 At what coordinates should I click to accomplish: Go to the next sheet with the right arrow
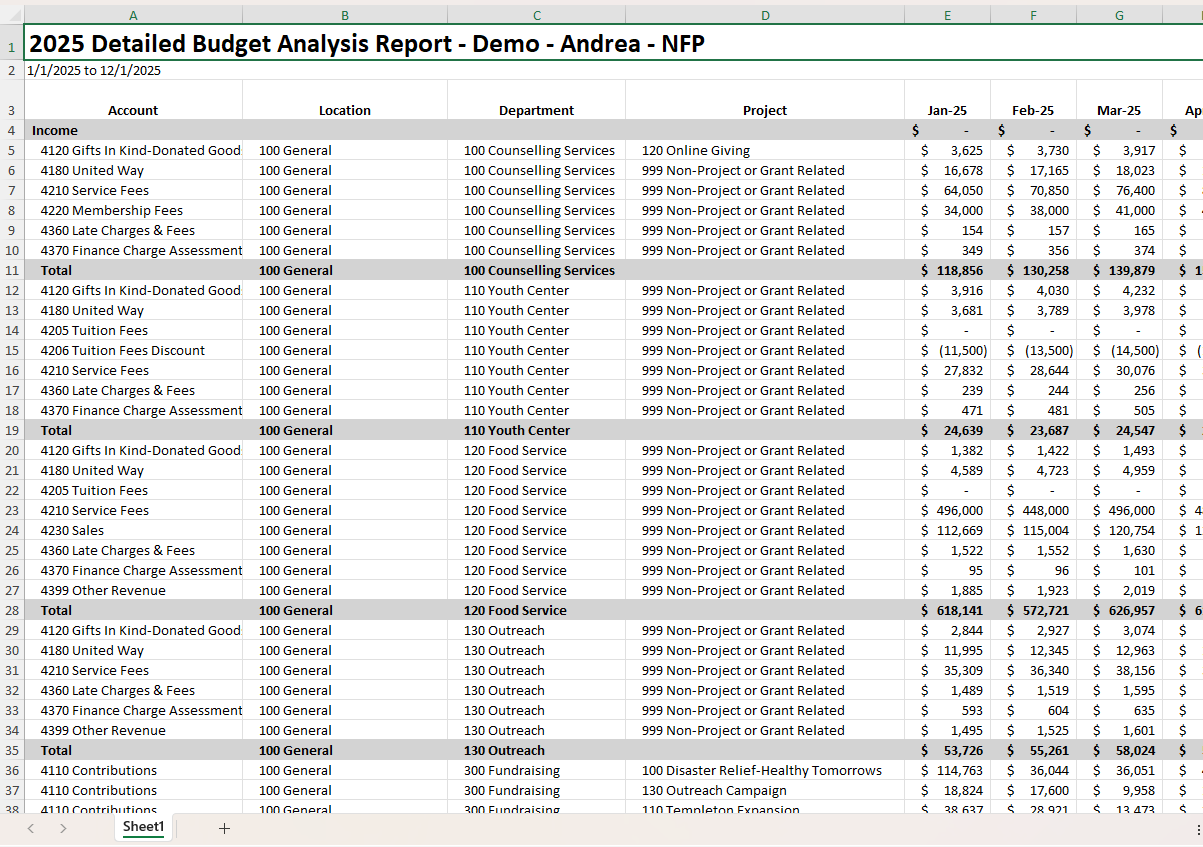63,828
